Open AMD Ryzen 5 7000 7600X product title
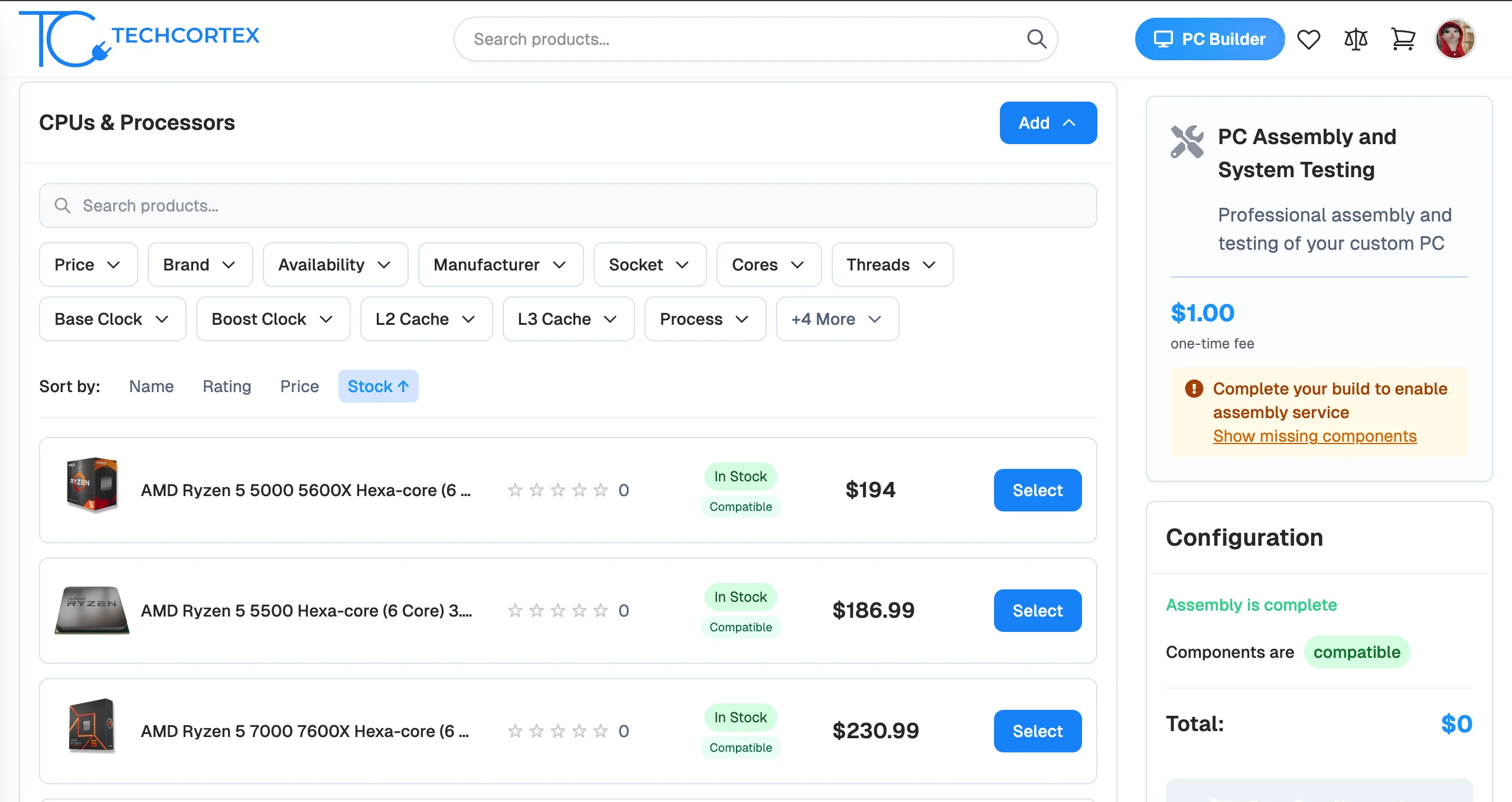The image size is (1512, 802). [305, 731]
